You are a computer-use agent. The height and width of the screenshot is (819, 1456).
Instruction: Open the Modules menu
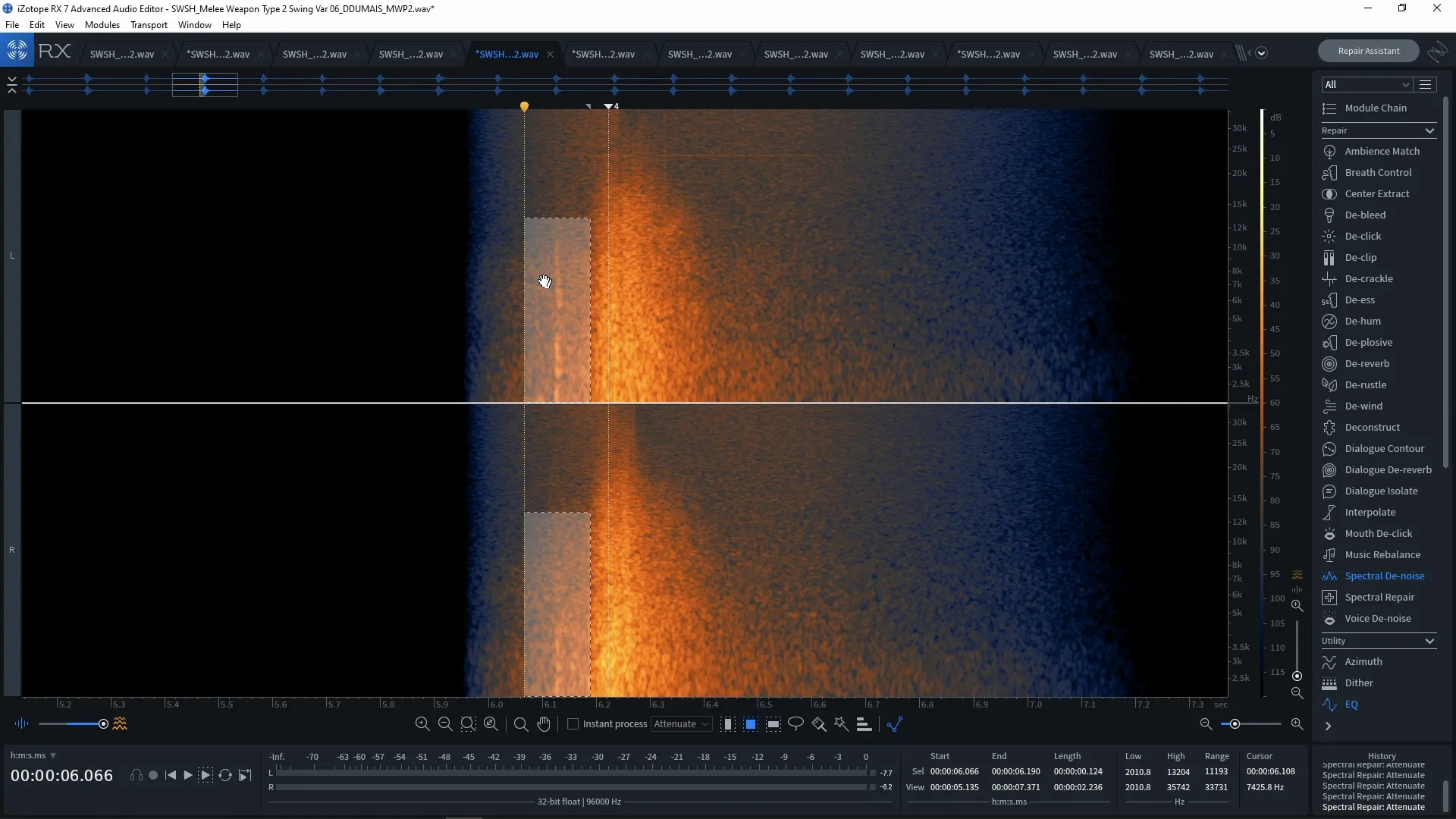click(101, 24)
